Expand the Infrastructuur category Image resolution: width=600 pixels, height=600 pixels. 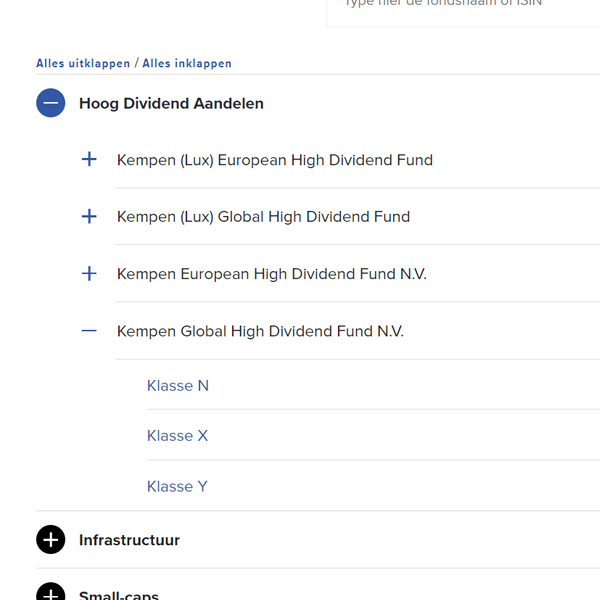[x=51, y=540]
